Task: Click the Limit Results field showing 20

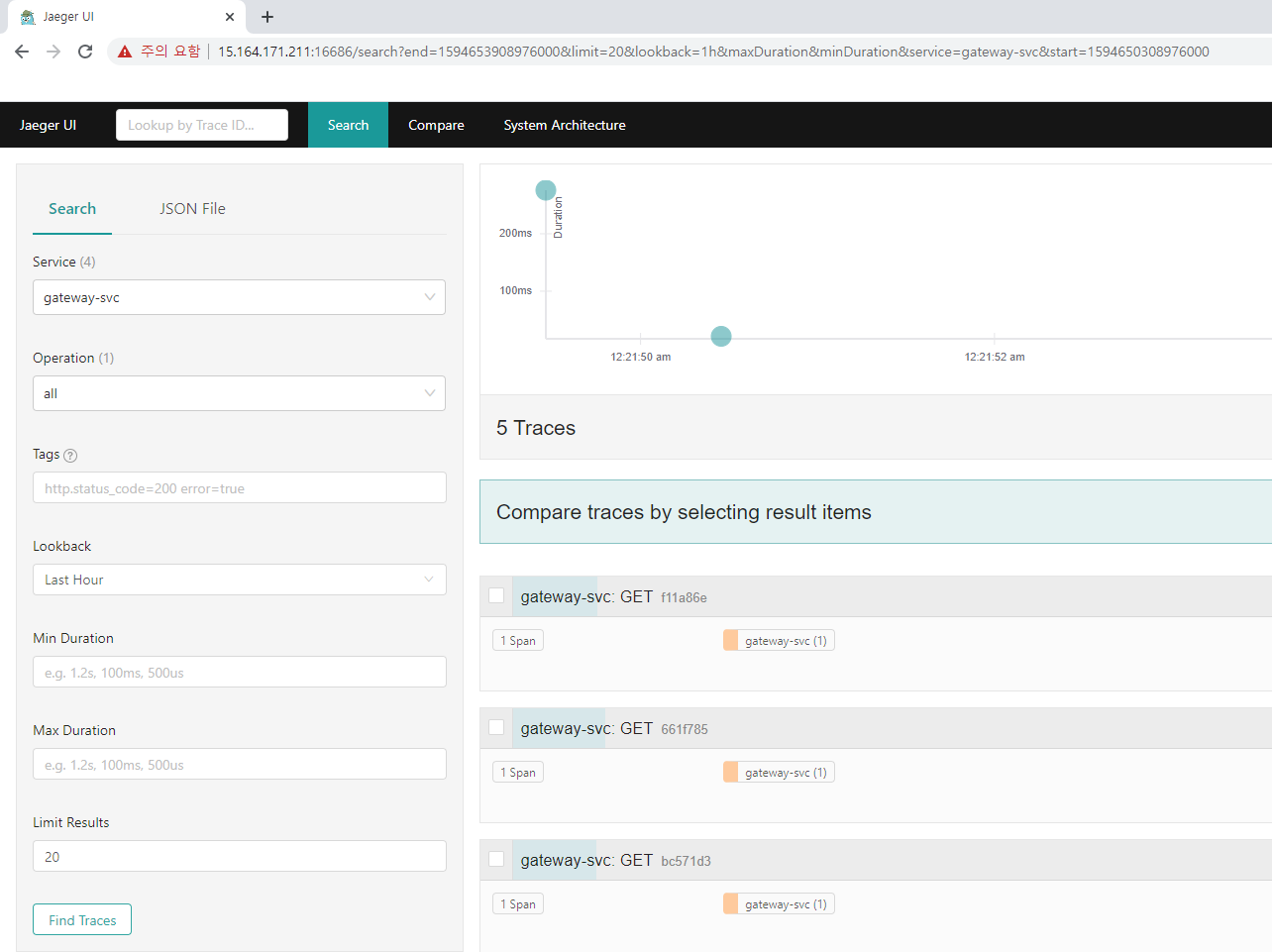Action: pos(240,856)
